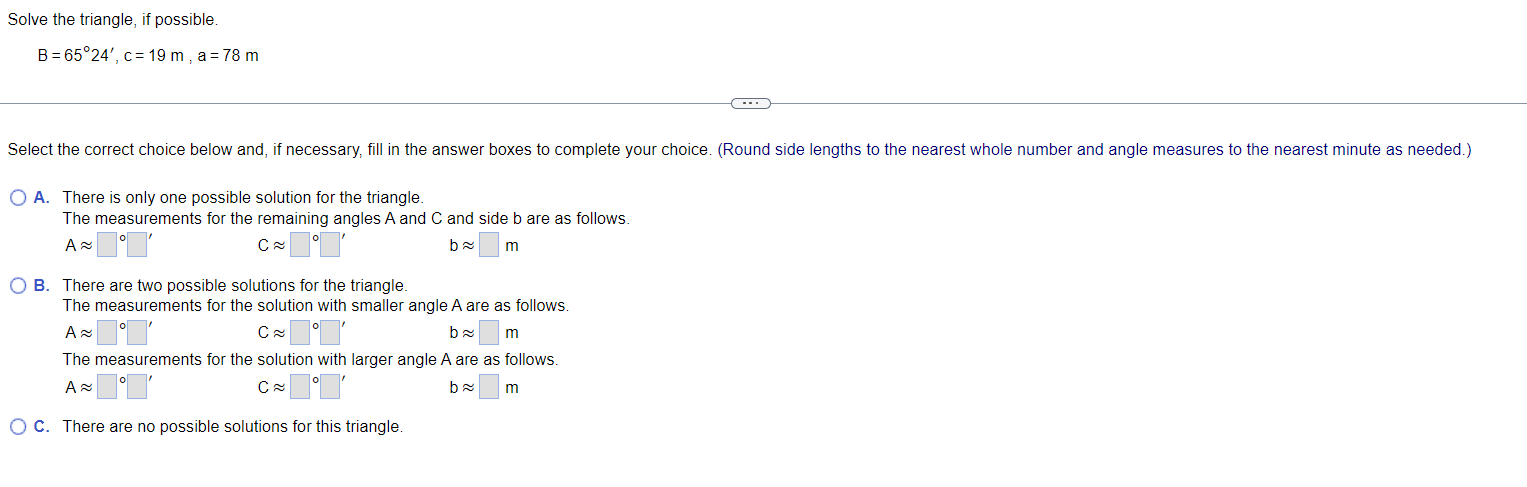Click angle C degrees box in choice A

(301, 245)
